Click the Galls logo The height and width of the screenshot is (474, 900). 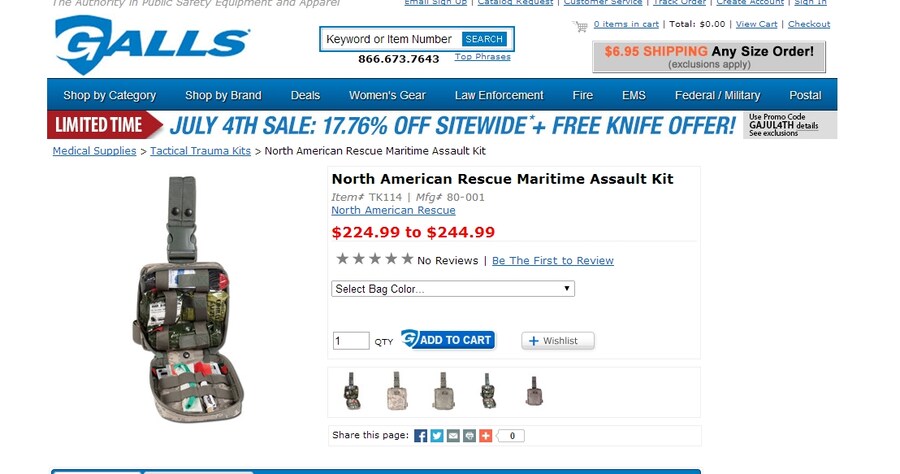151,44
